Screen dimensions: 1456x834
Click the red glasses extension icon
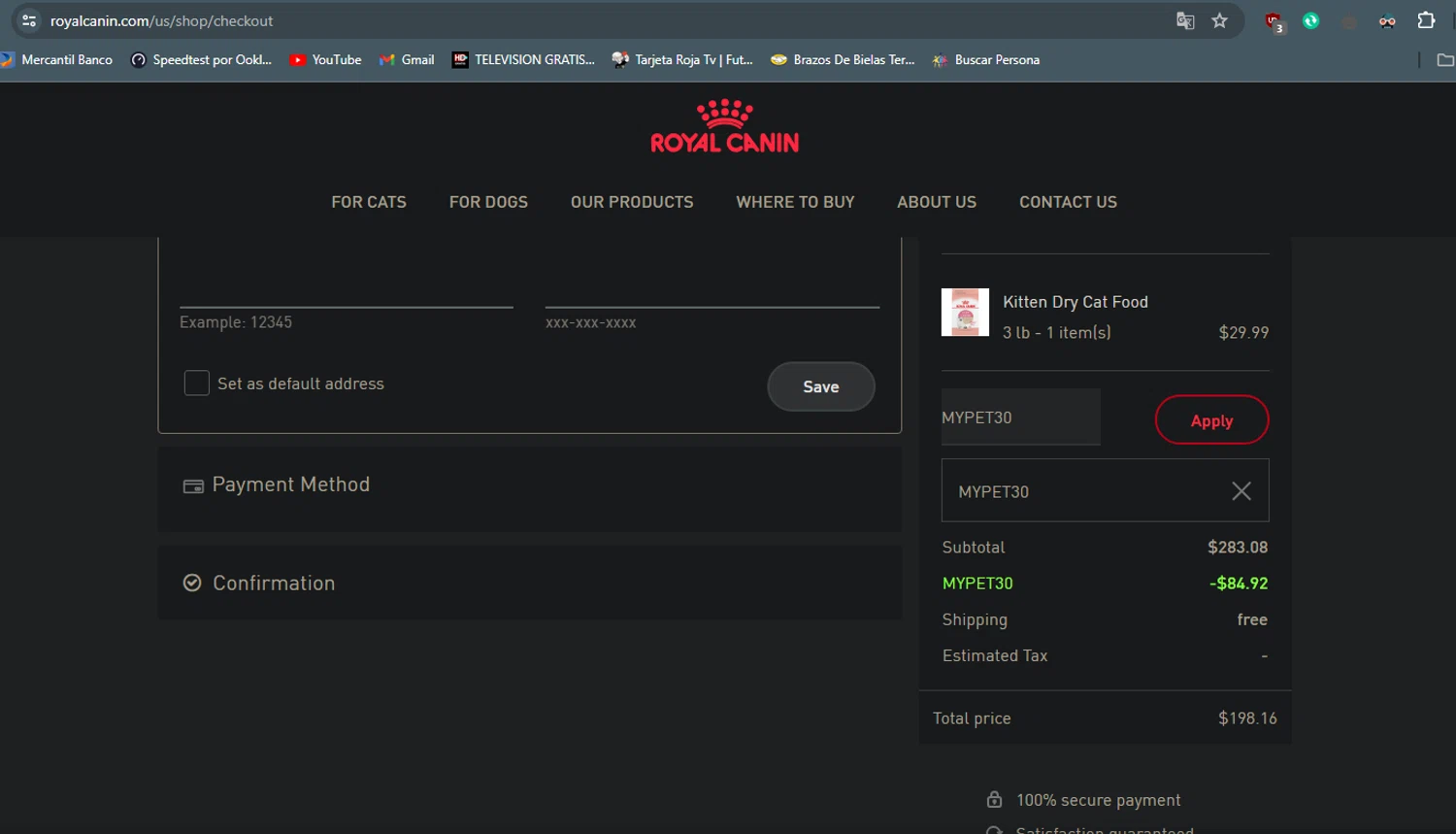click(x=1387, y=21)
